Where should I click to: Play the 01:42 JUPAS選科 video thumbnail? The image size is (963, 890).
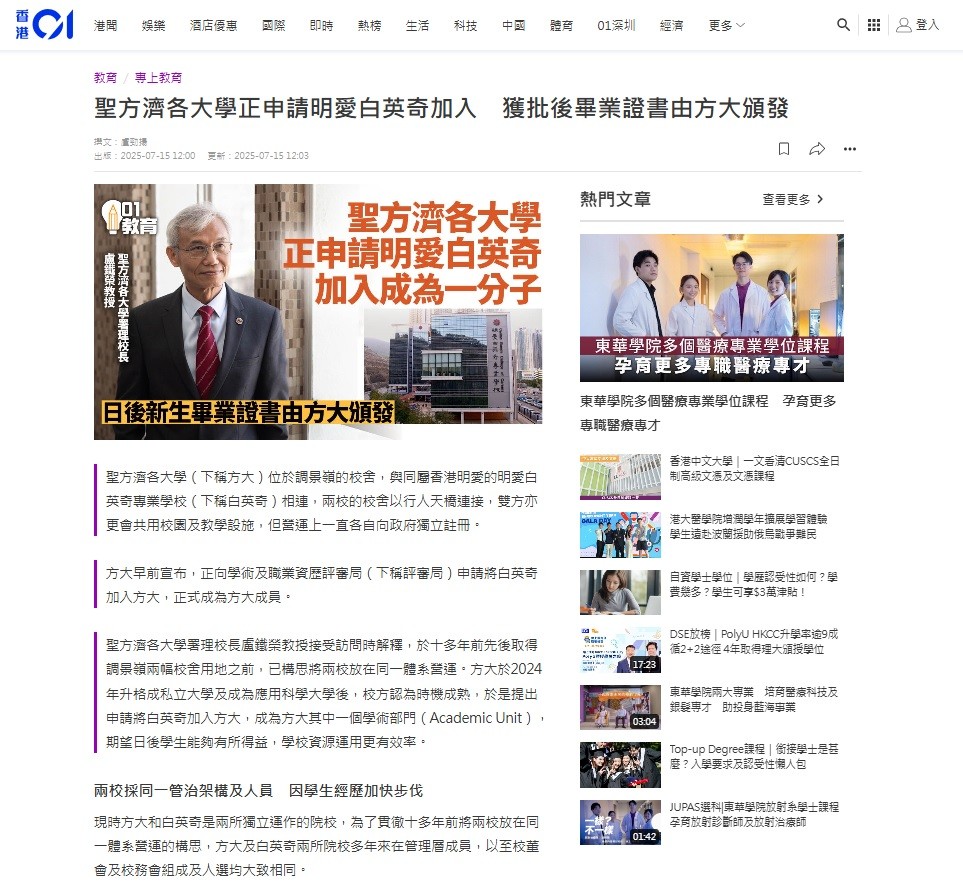(x=620, y=822)
